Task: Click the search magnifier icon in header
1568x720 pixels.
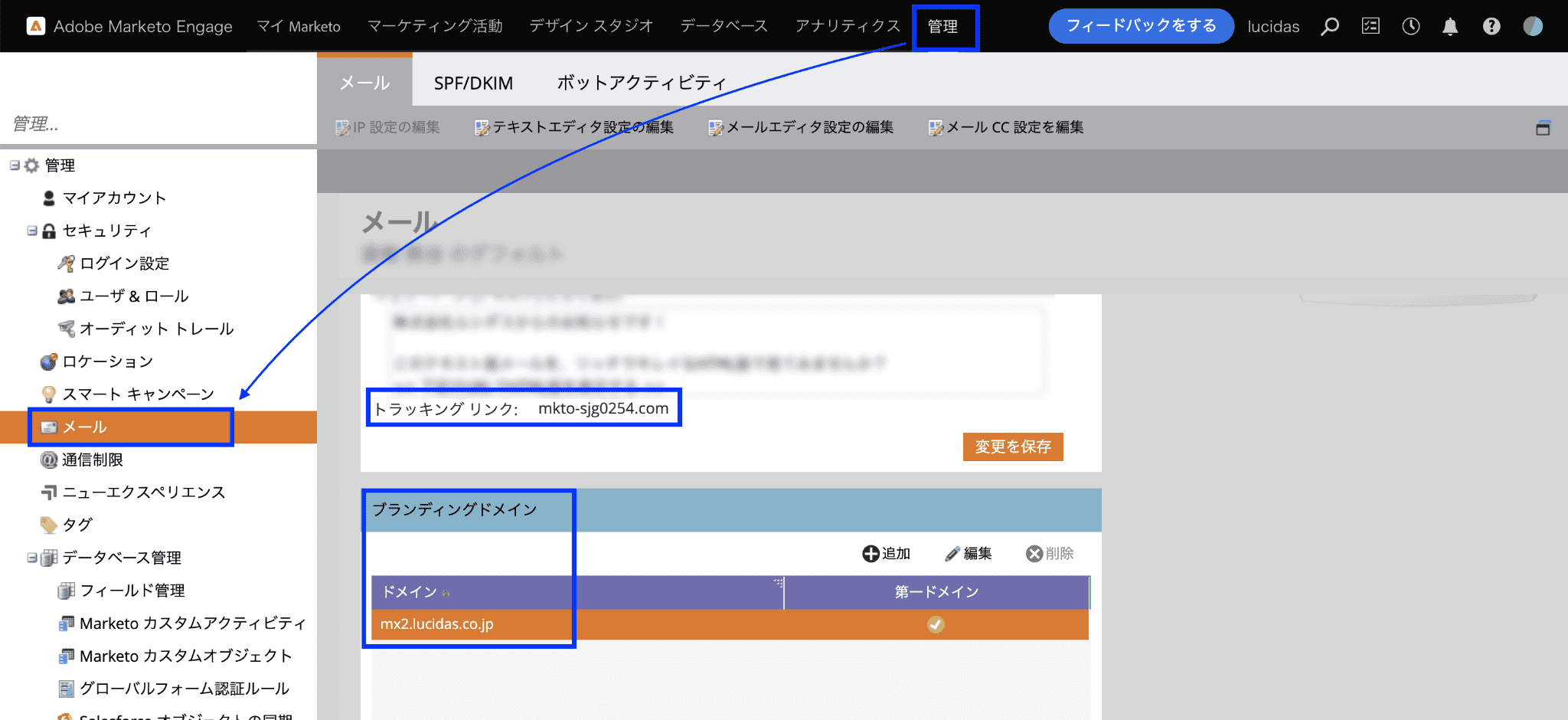Action: tap(1330, 27)
